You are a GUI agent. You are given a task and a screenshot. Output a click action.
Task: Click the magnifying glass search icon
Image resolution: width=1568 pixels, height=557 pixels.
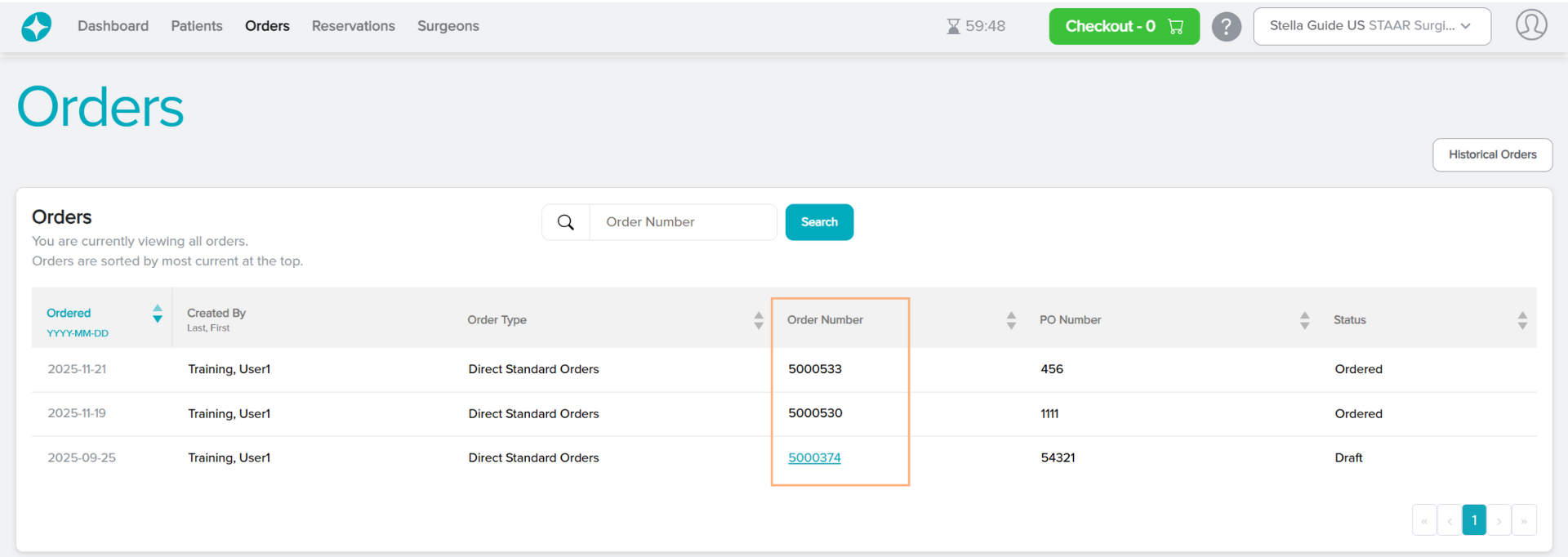566,222
